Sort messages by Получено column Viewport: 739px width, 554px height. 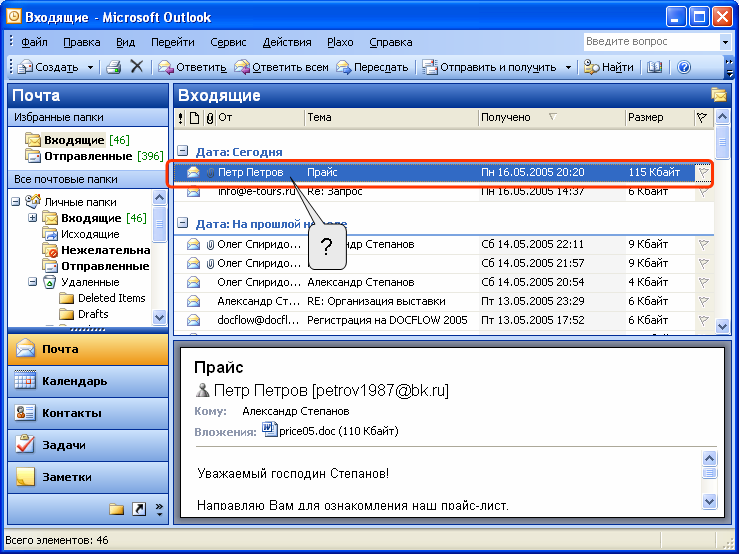click(x=551, y=118)
